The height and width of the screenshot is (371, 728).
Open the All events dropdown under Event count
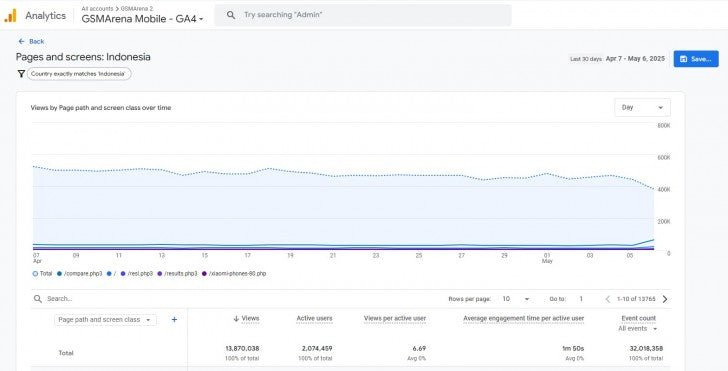point(637,328)
